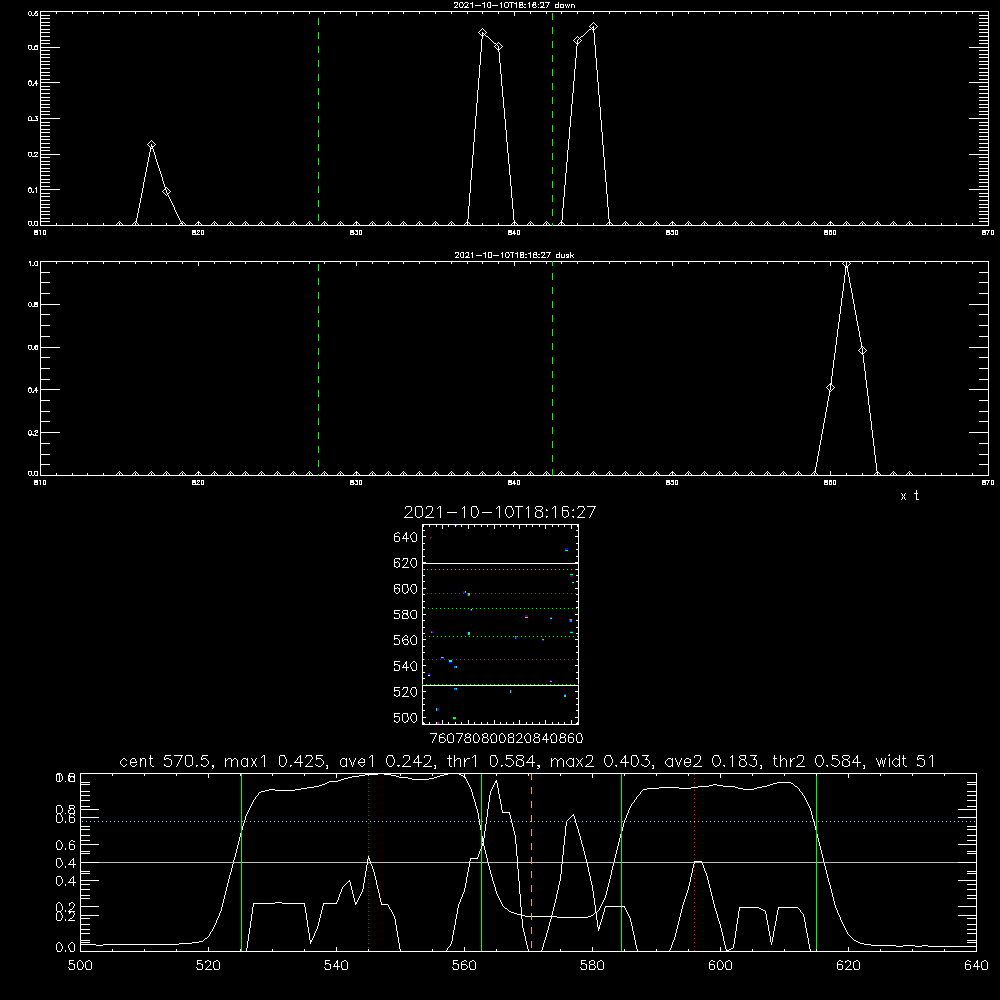The image size is (1000, 1000).
Task: Select the dawn diamond marker at 844
Action: tap(578, 41)
